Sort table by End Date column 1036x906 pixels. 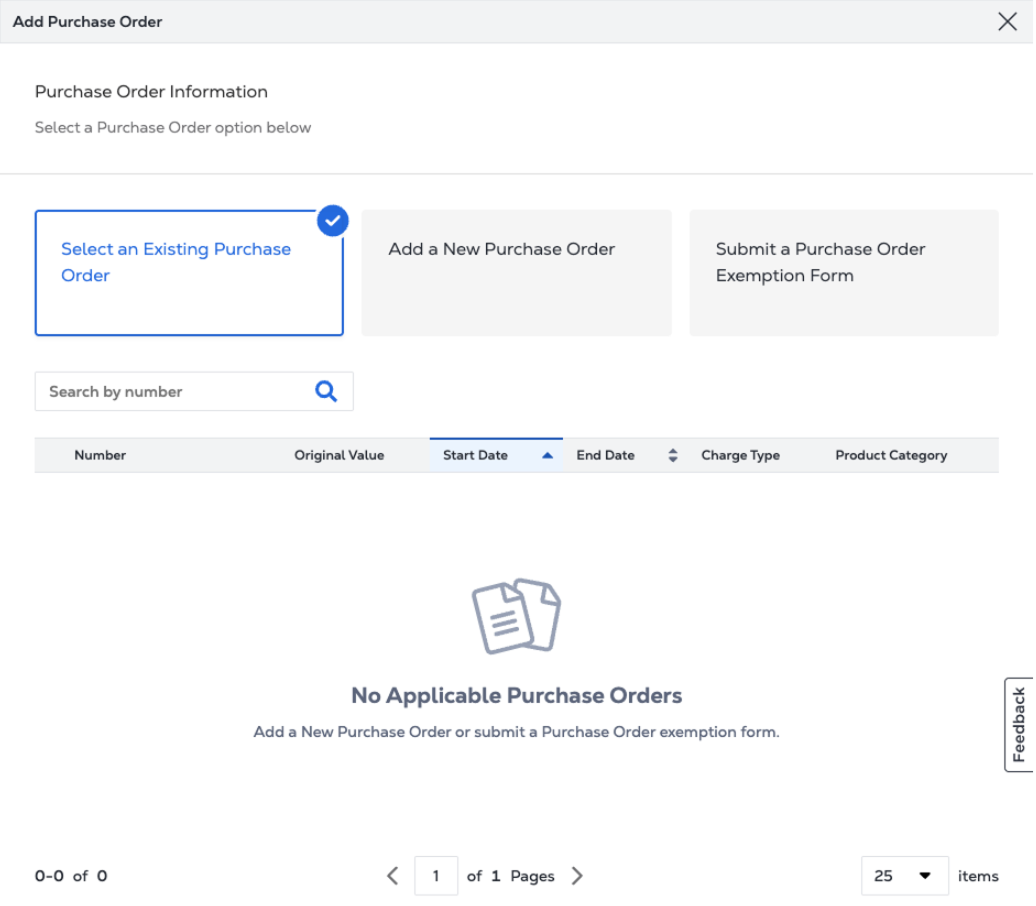pos(606,455)
